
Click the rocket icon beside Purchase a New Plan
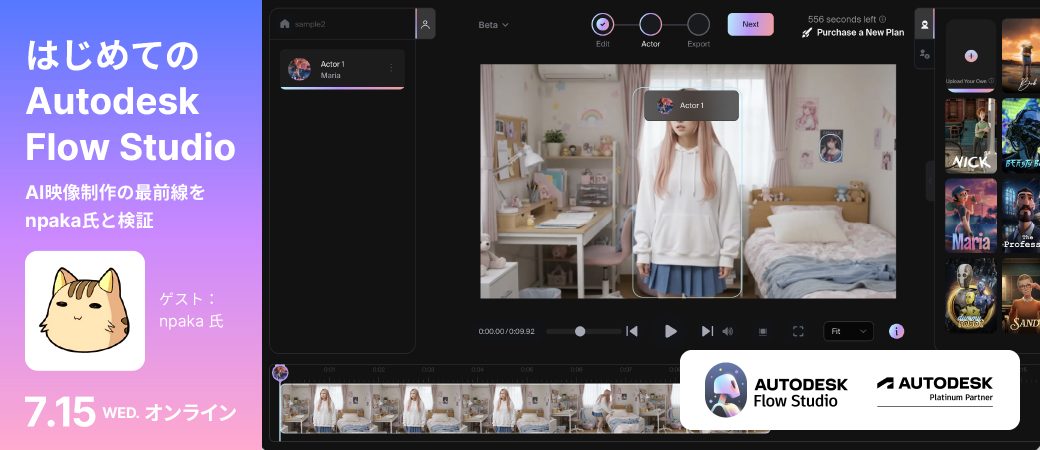click(807, 33)
